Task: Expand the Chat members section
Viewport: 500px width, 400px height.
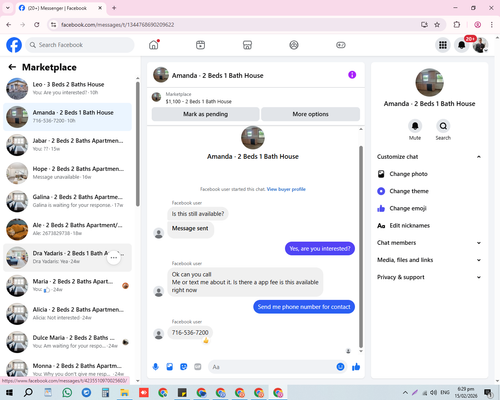Action: pos(429,243)
